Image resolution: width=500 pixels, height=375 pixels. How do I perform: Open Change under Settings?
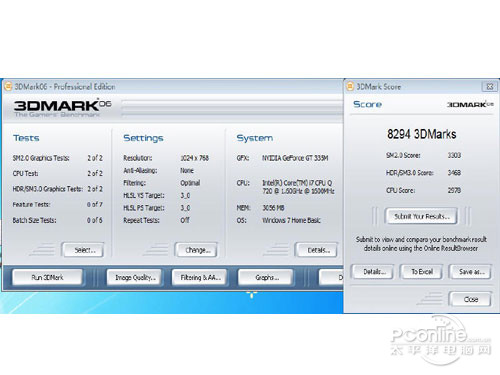click(x=196, y=250)
